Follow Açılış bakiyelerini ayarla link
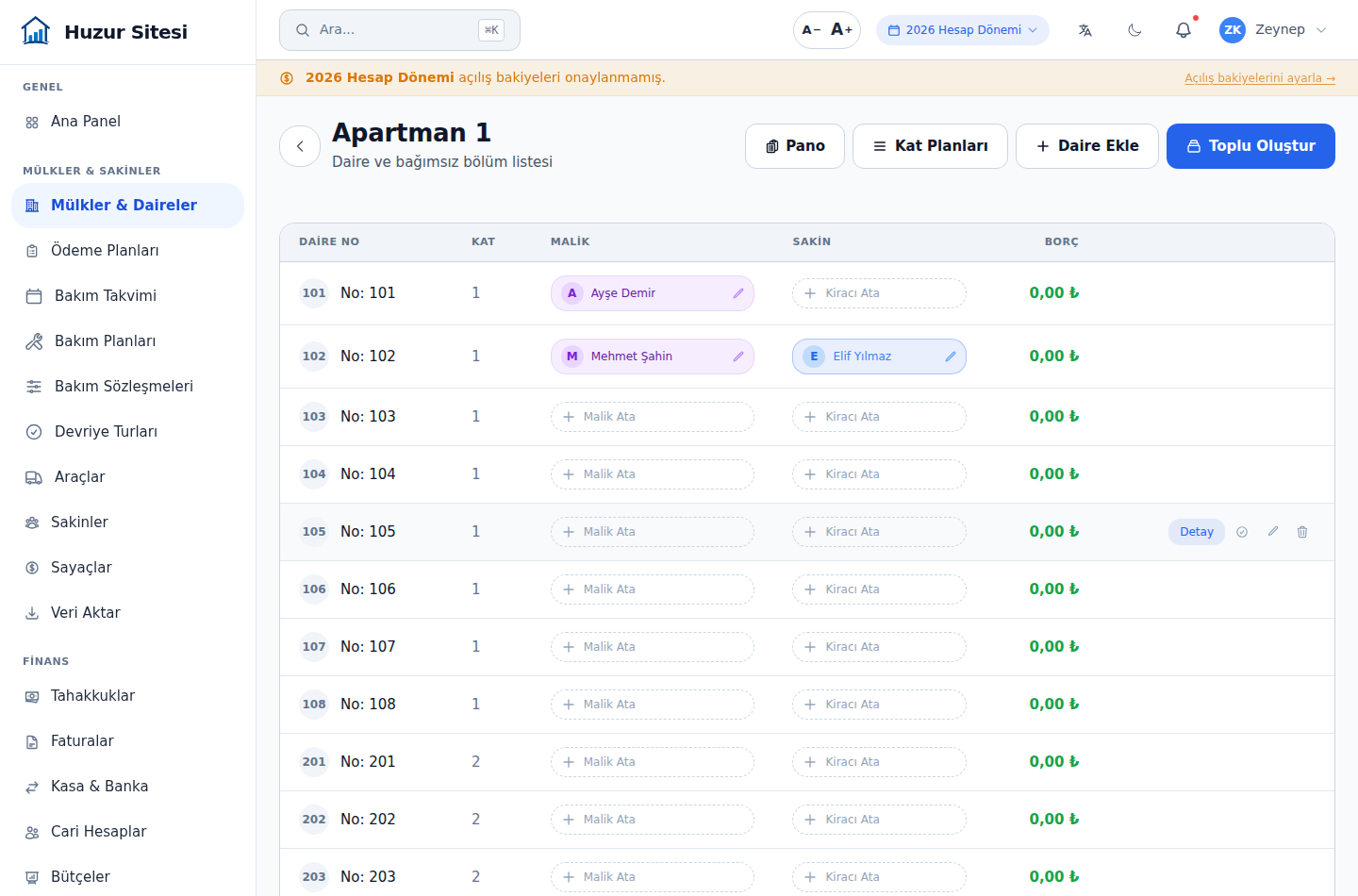 point(1260,78)
